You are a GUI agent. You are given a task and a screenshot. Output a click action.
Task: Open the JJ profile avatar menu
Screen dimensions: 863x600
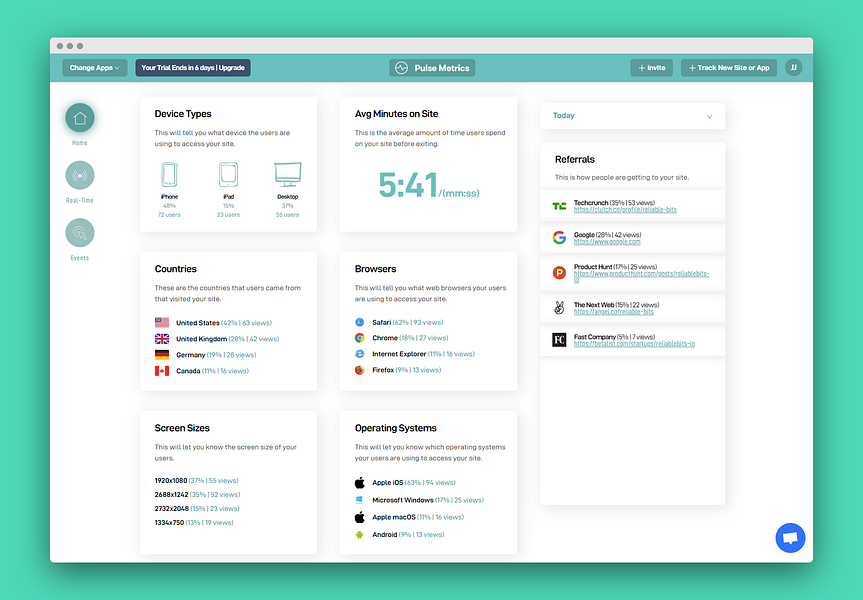pyautogui.click(x=793, y=67)
